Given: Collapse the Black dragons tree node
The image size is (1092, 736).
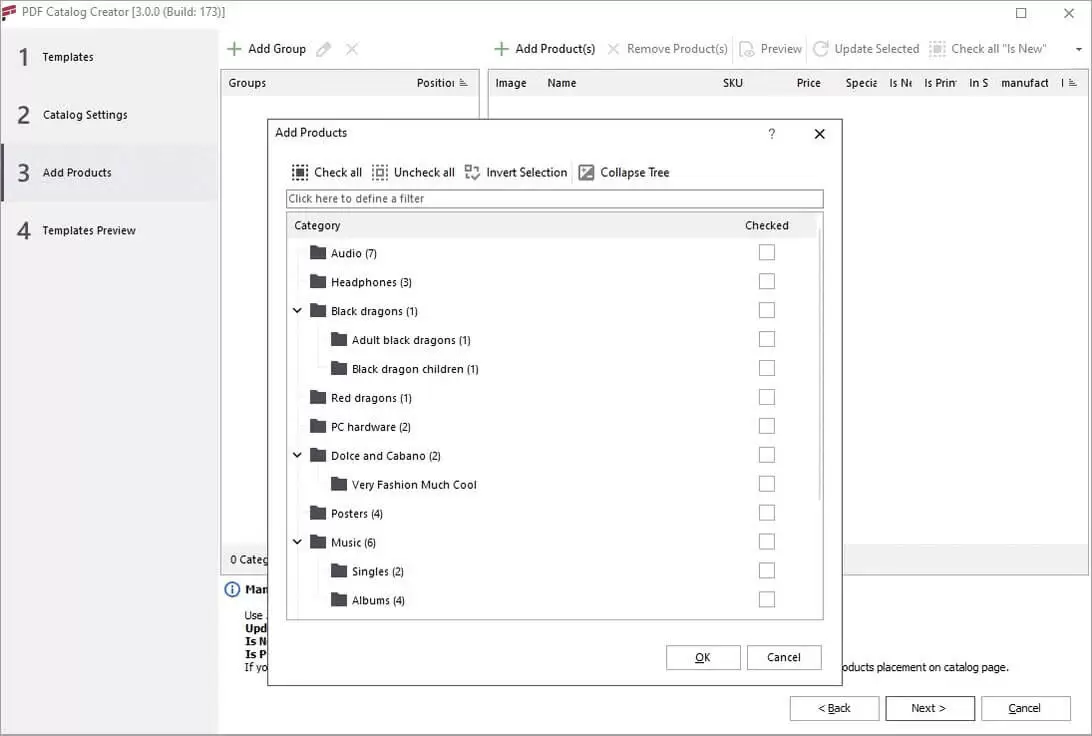Looking at the screenshot, I should click(x=298, y=311).
